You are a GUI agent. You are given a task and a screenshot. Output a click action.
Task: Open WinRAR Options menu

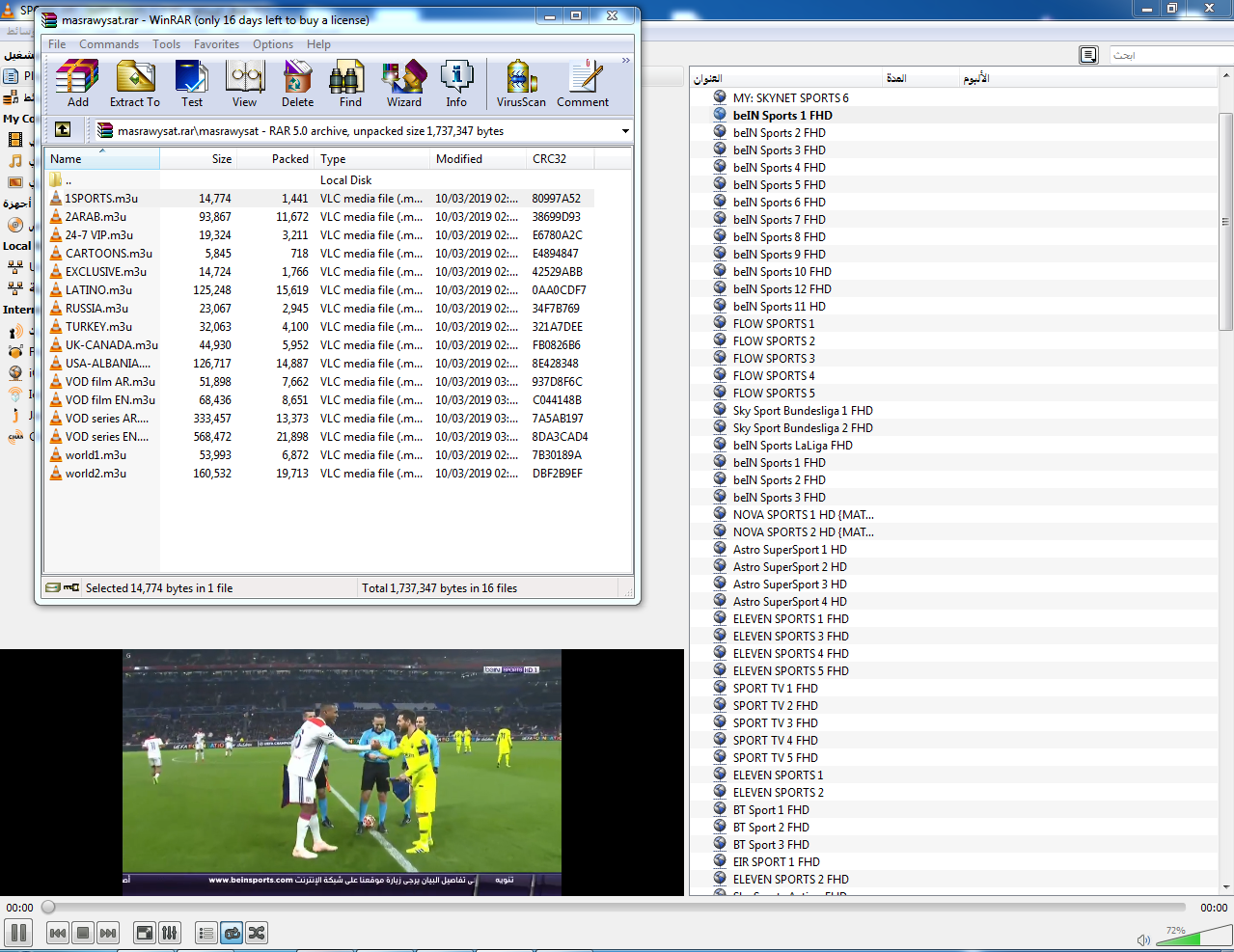273,44
